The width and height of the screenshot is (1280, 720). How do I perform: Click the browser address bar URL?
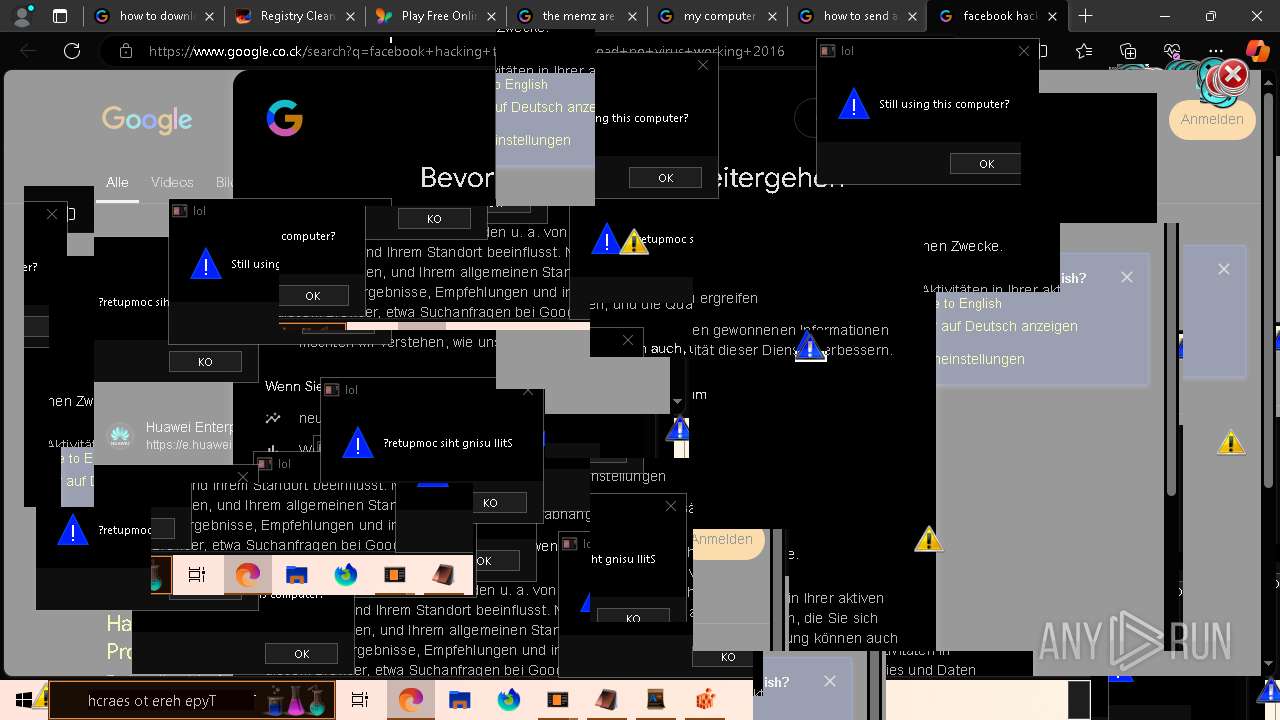coord(467,51)
